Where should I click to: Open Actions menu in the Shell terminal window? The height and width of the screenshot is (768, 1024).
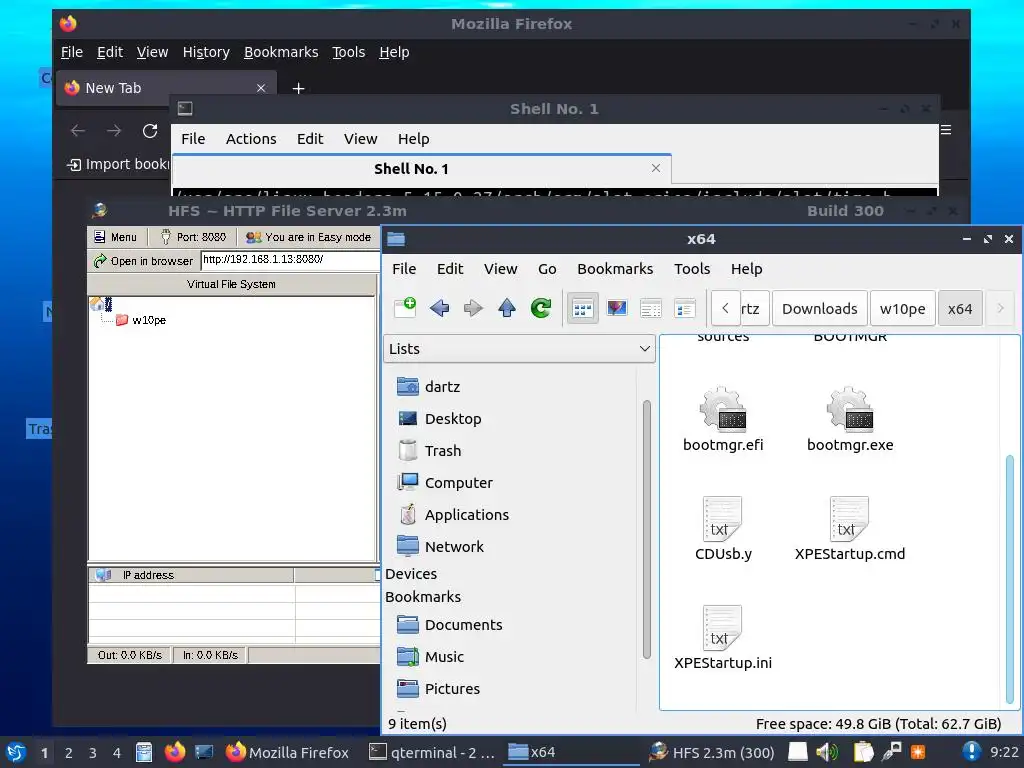pyautogui.click(x=251, y=139)
